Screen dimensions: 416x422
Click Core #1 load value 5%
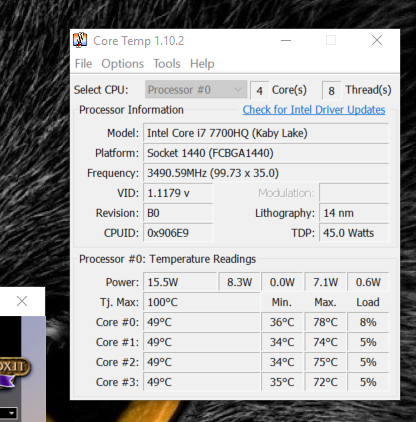[x=368, y=342]
